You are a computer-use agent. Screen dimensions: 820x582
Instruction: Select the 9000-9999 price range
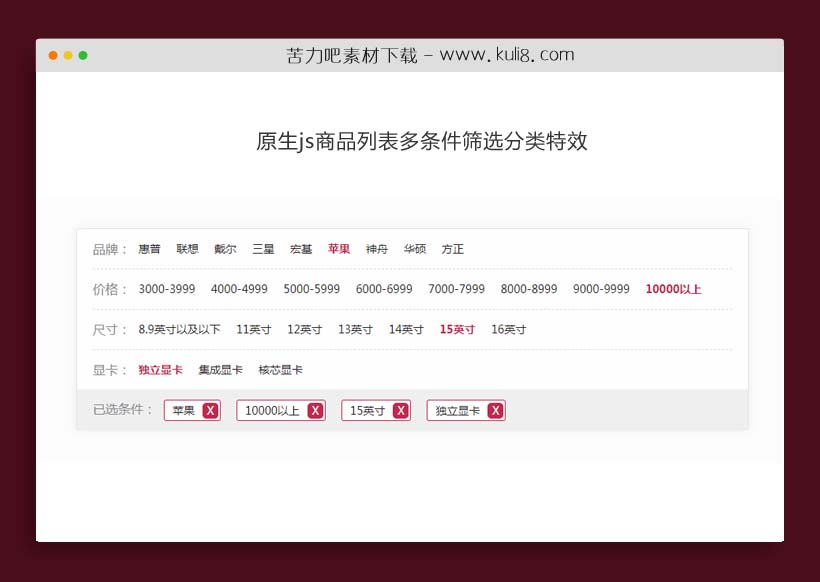[600, 289]
